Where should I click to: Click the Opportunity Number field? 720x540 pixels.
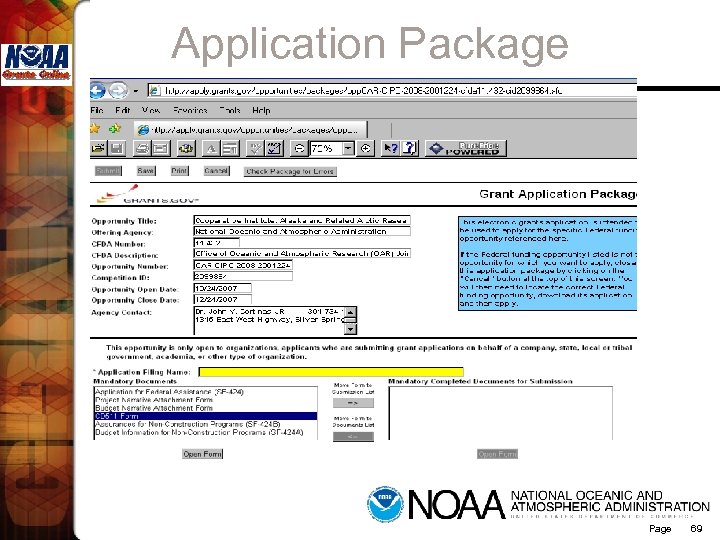243,265
